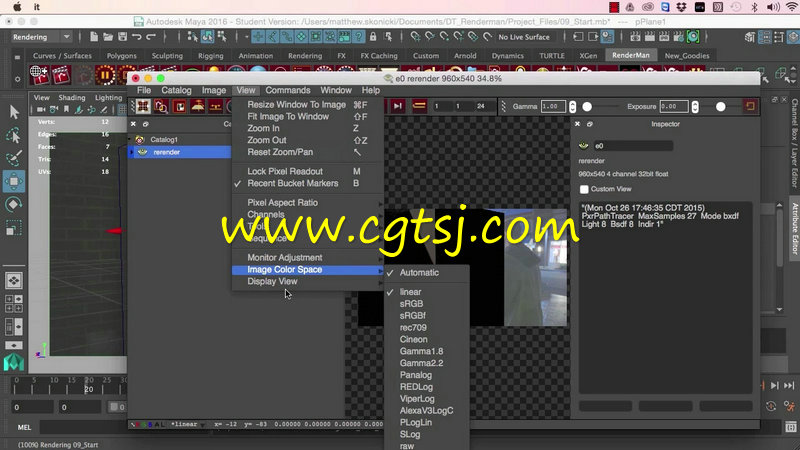The image size is (800, 450).
Task: Open the Catalog menu in render window
Action: point(176,90)
